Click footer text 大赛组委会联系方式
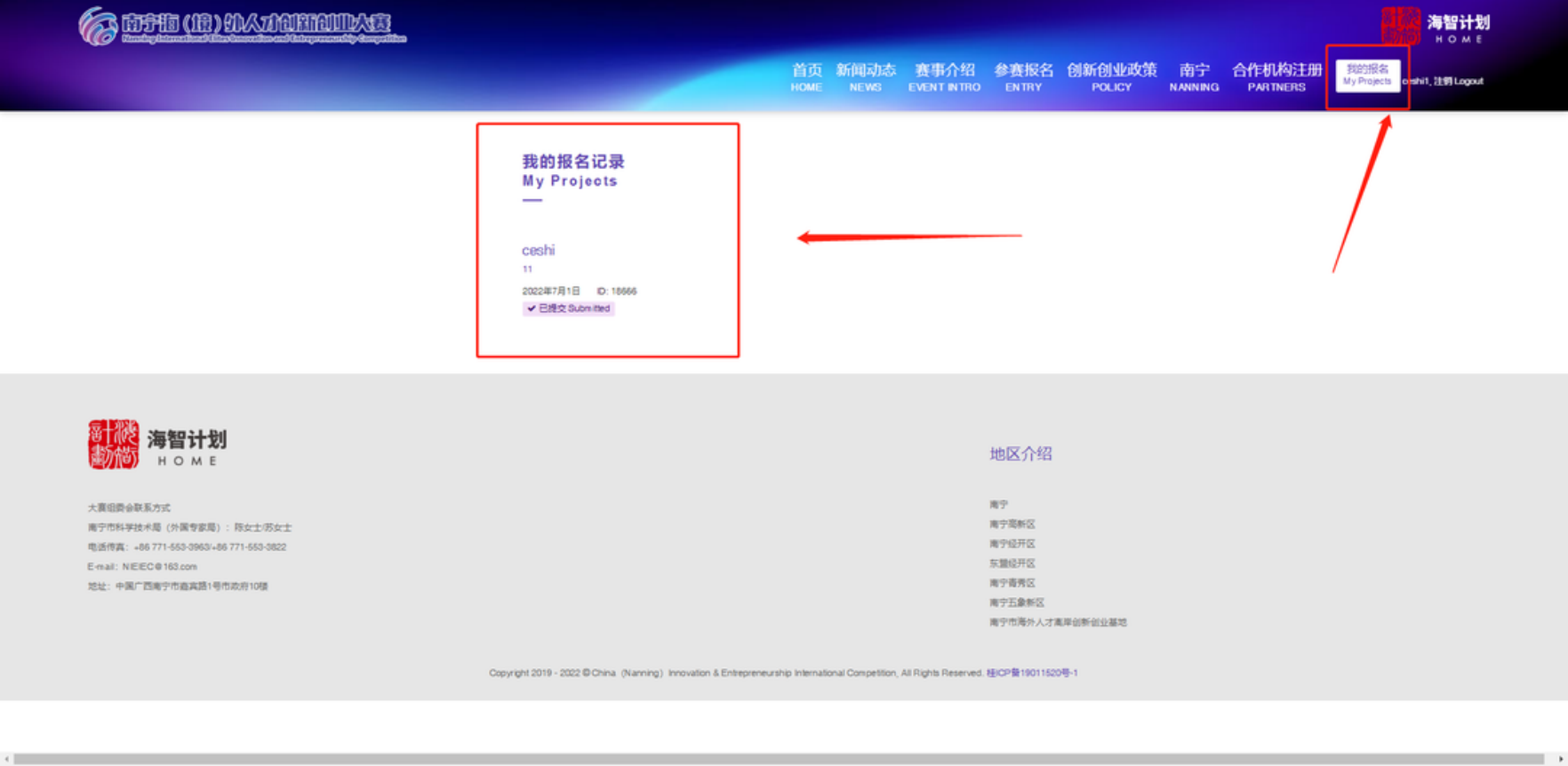Screen dimensions: 1568x766 129,508
